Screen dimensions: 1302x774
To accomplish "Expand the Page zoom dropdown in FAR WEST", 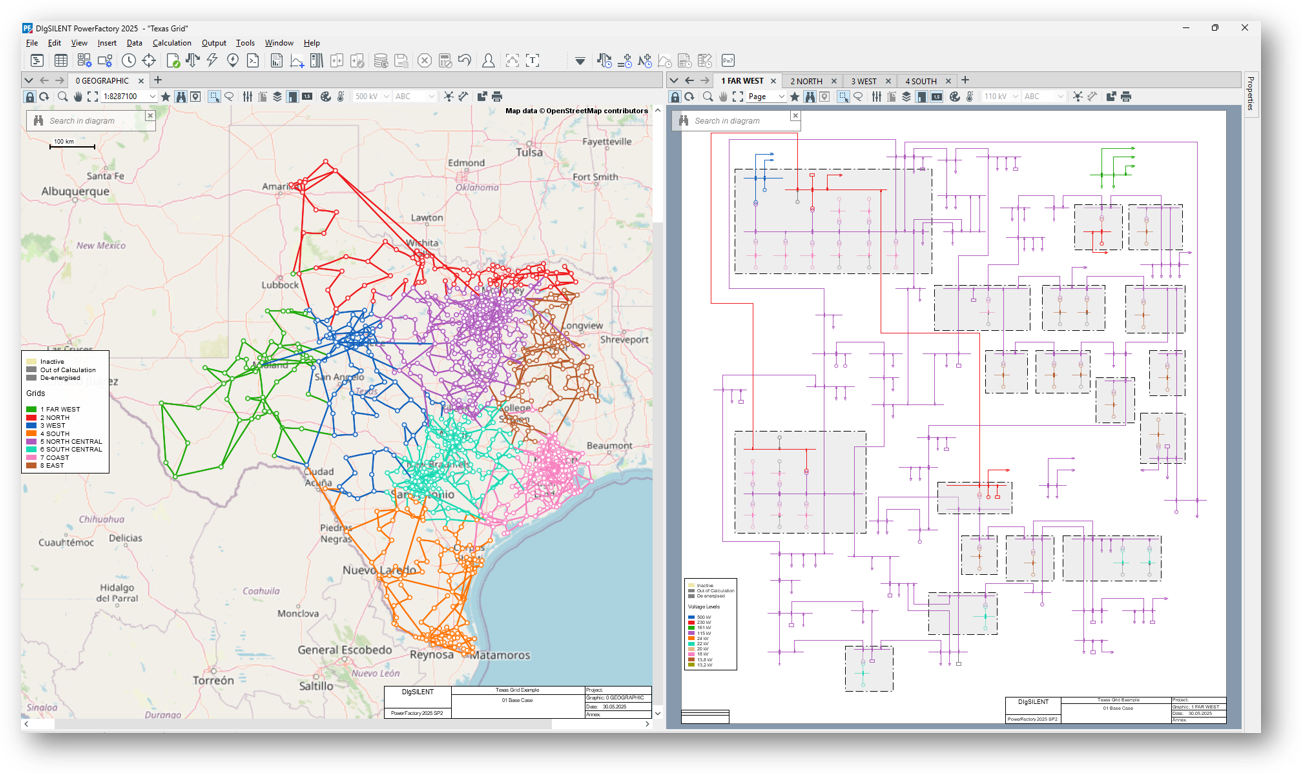I will pos(780,97).
